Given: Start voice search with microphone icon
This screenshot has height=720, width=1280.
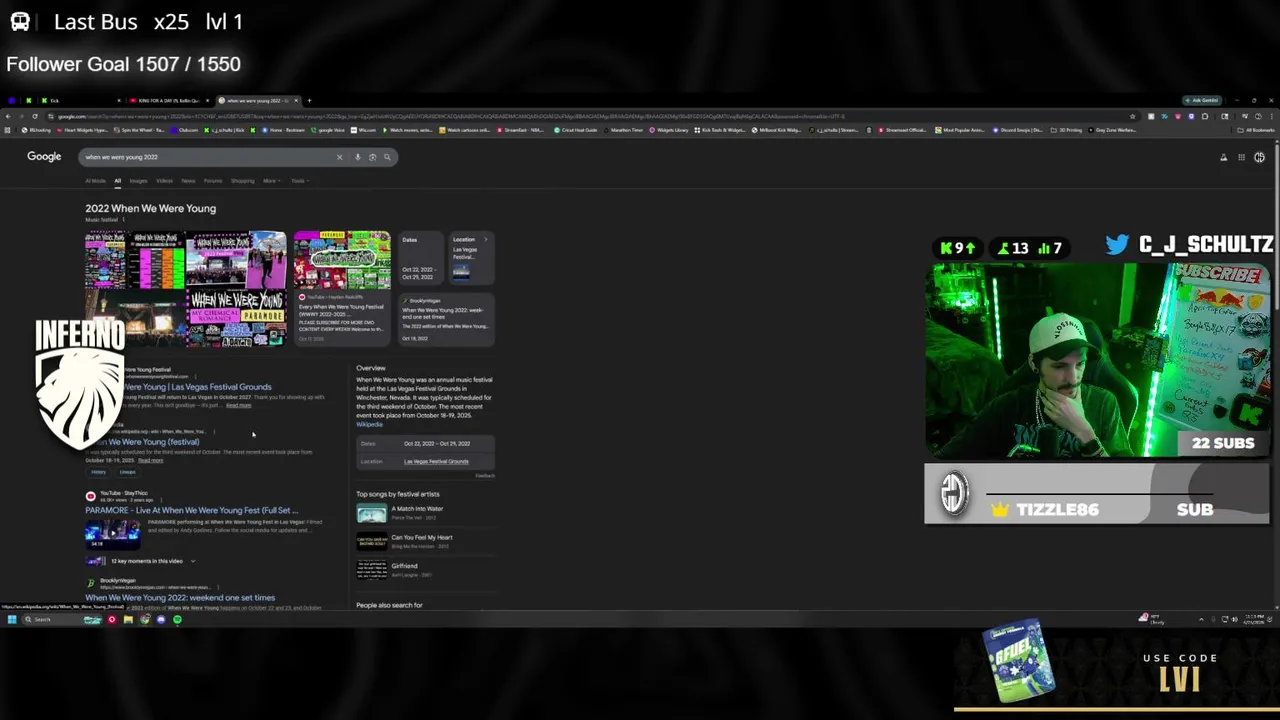Looking at the screenshot, I should click(x=357, y=157).
